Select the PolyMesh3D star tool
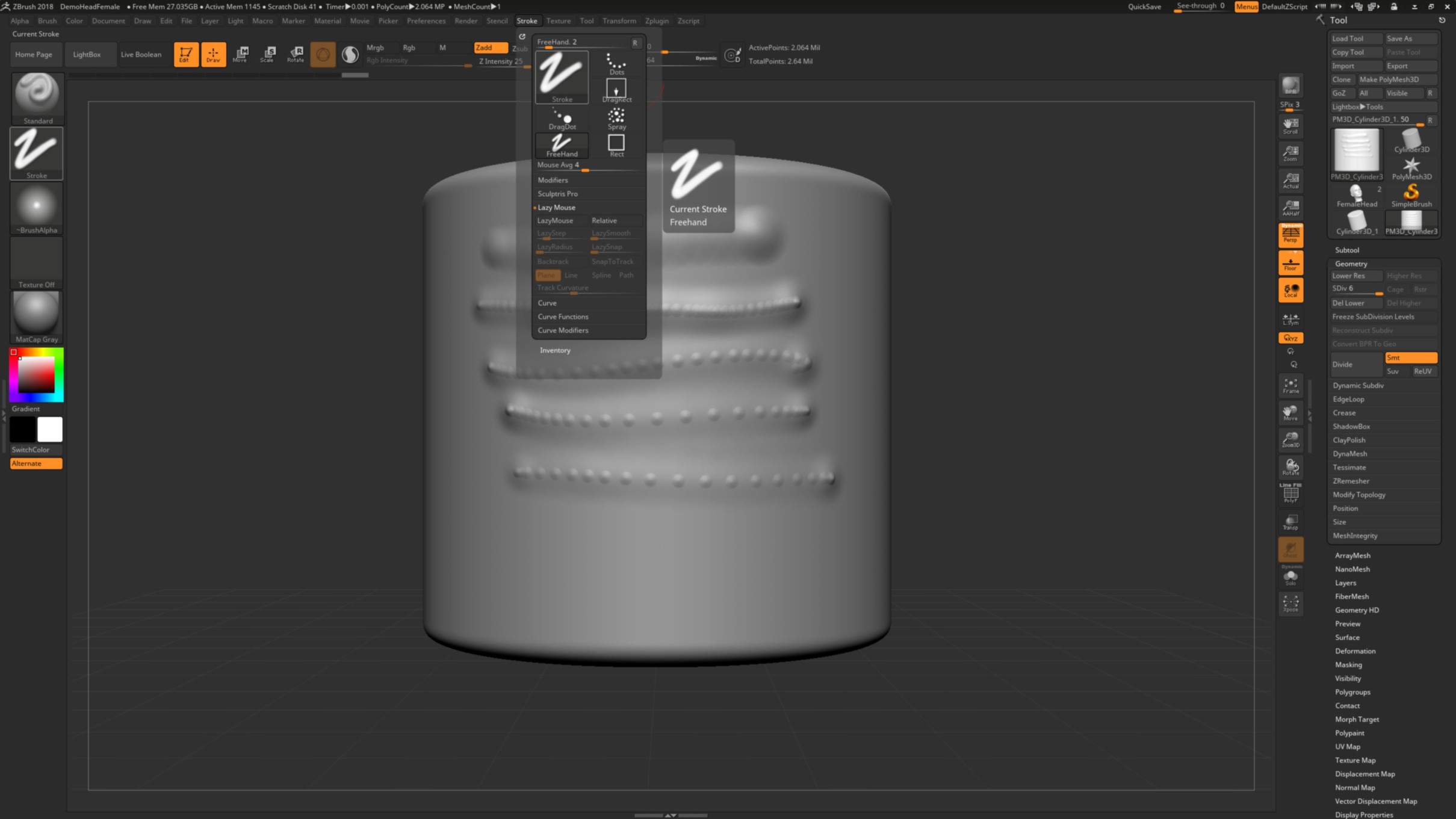Screen dimensions: 1456x819 (x=1411, y=168)
